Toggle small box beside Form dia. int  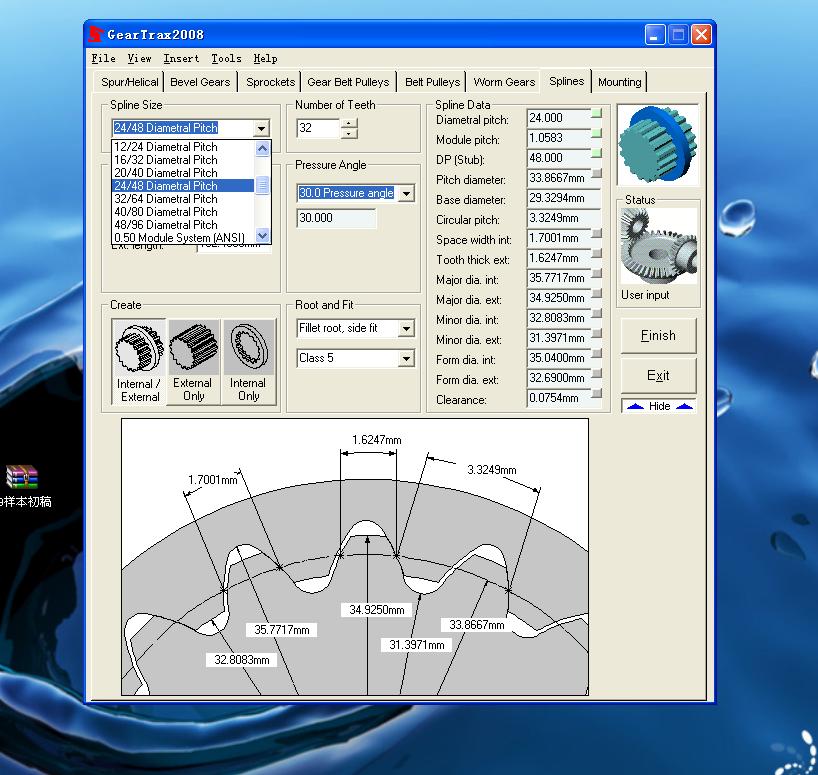tap(596, 353)
